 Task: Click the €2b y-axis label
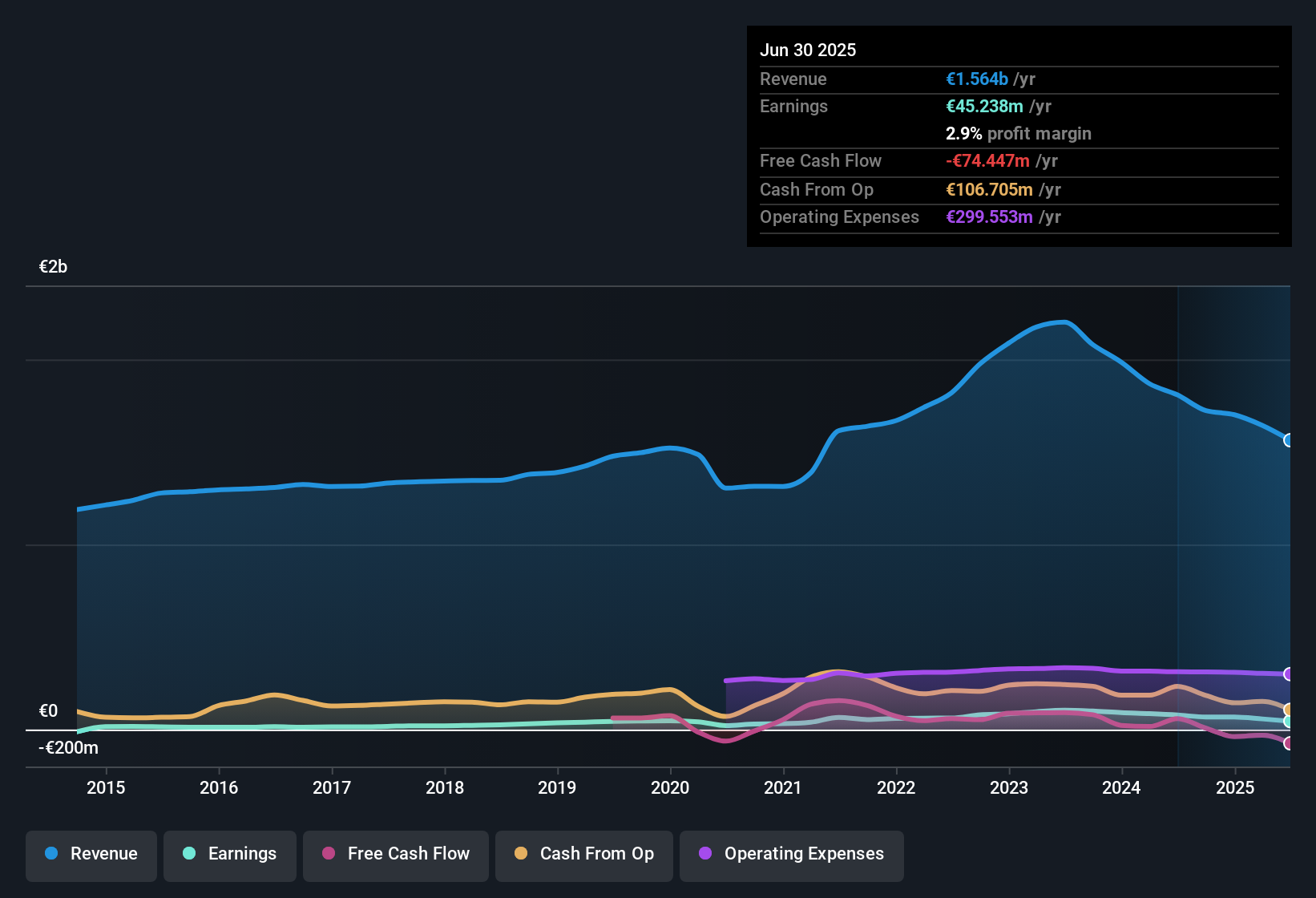(x=53, y=267)
